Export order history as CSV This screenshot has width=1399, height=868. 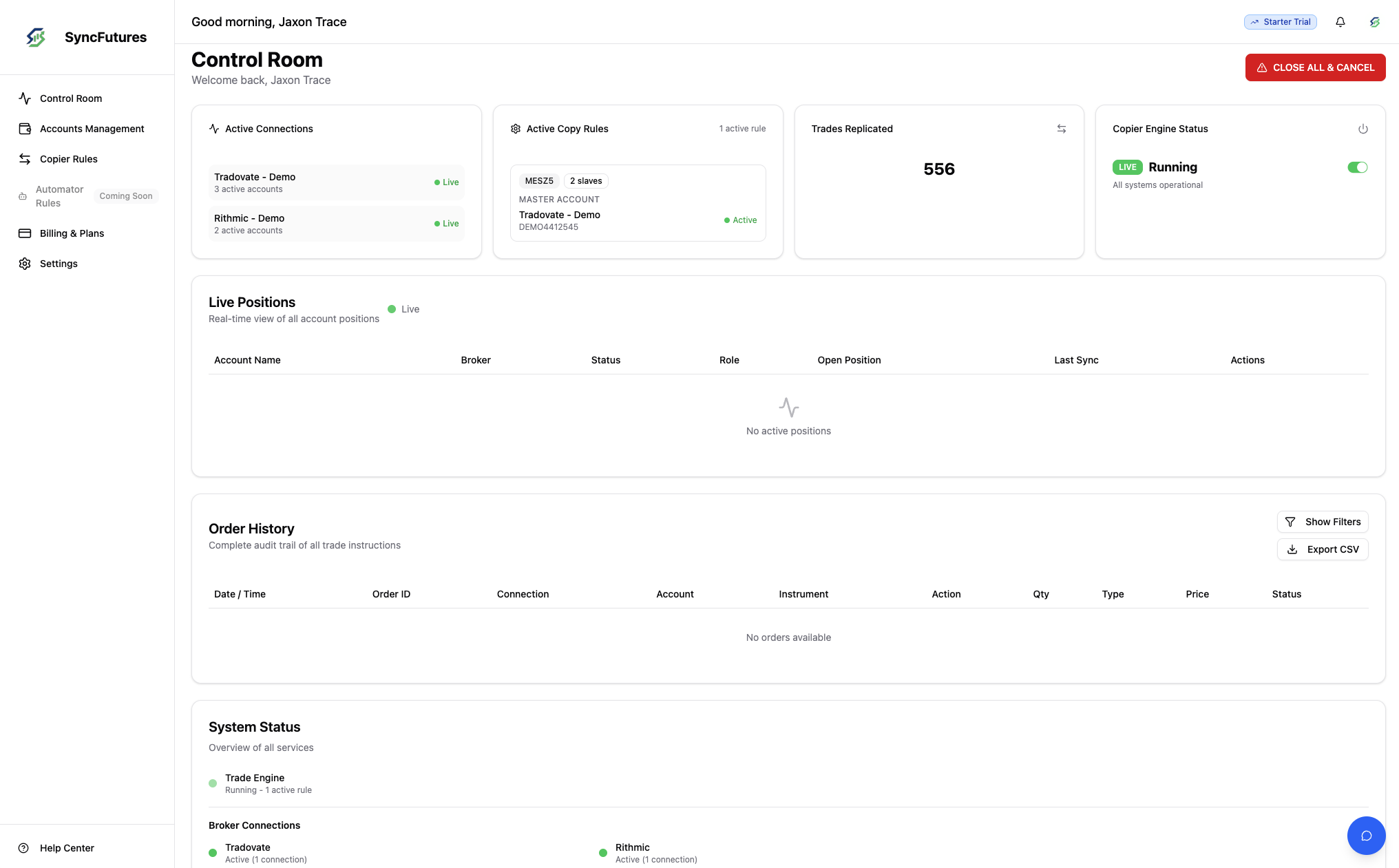tap(1322, 549)
